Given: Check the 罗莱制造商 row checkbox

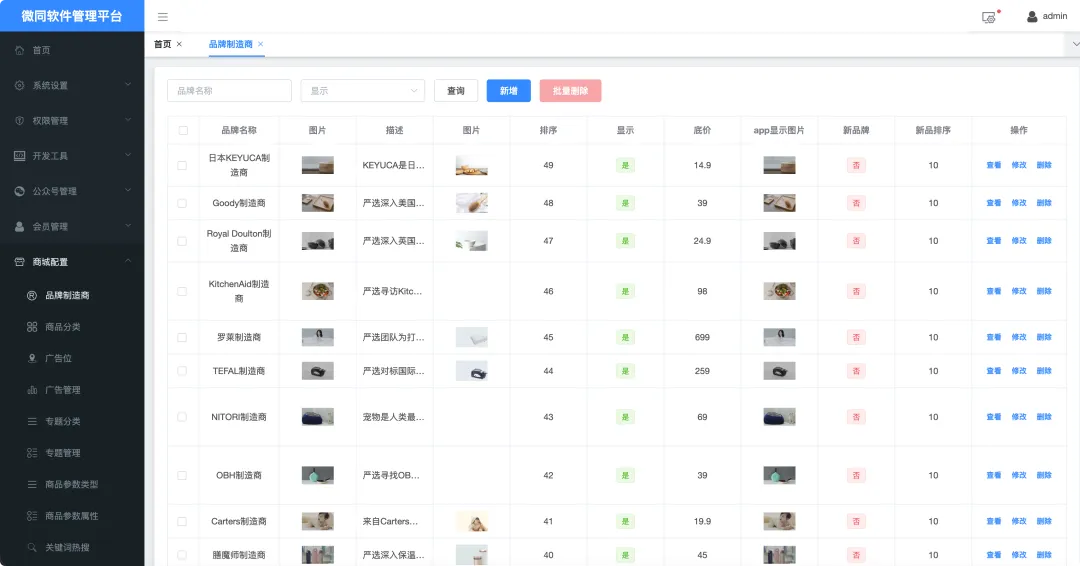Looking at the screenshot, I should (x=182, y=337).
